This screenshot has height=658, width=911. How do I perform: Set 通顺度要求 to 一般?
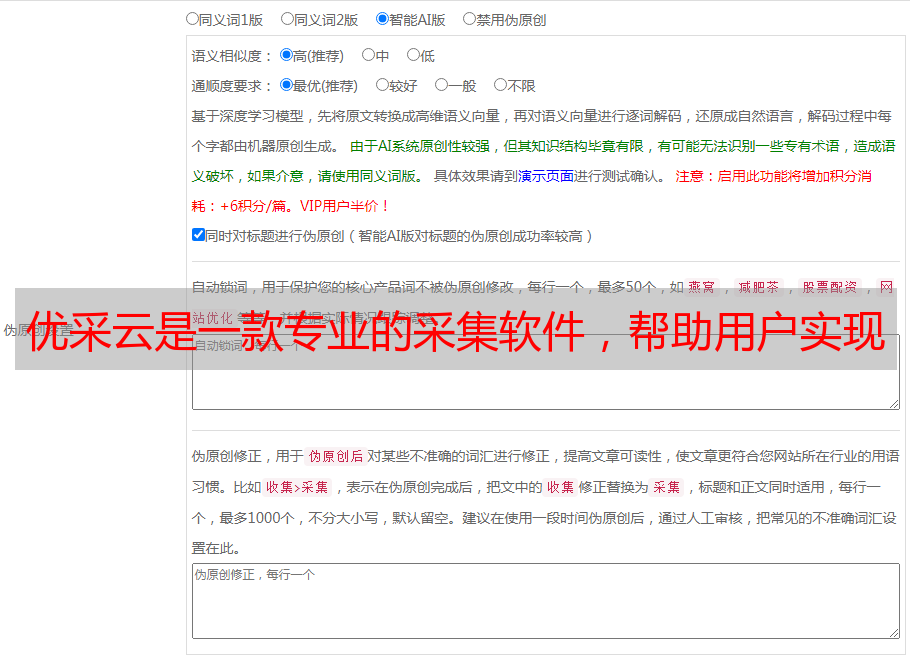[x=441, y=85]
